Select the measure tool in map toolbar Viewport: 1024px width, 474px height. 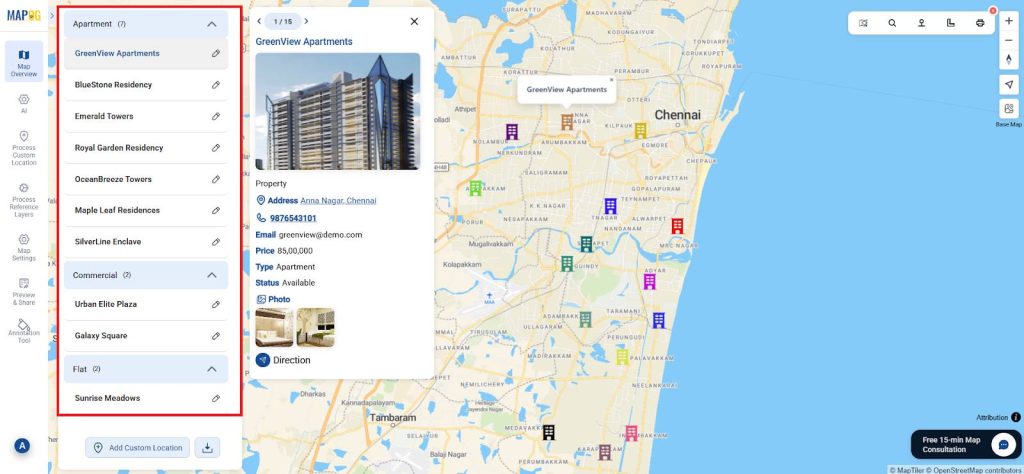951,23
